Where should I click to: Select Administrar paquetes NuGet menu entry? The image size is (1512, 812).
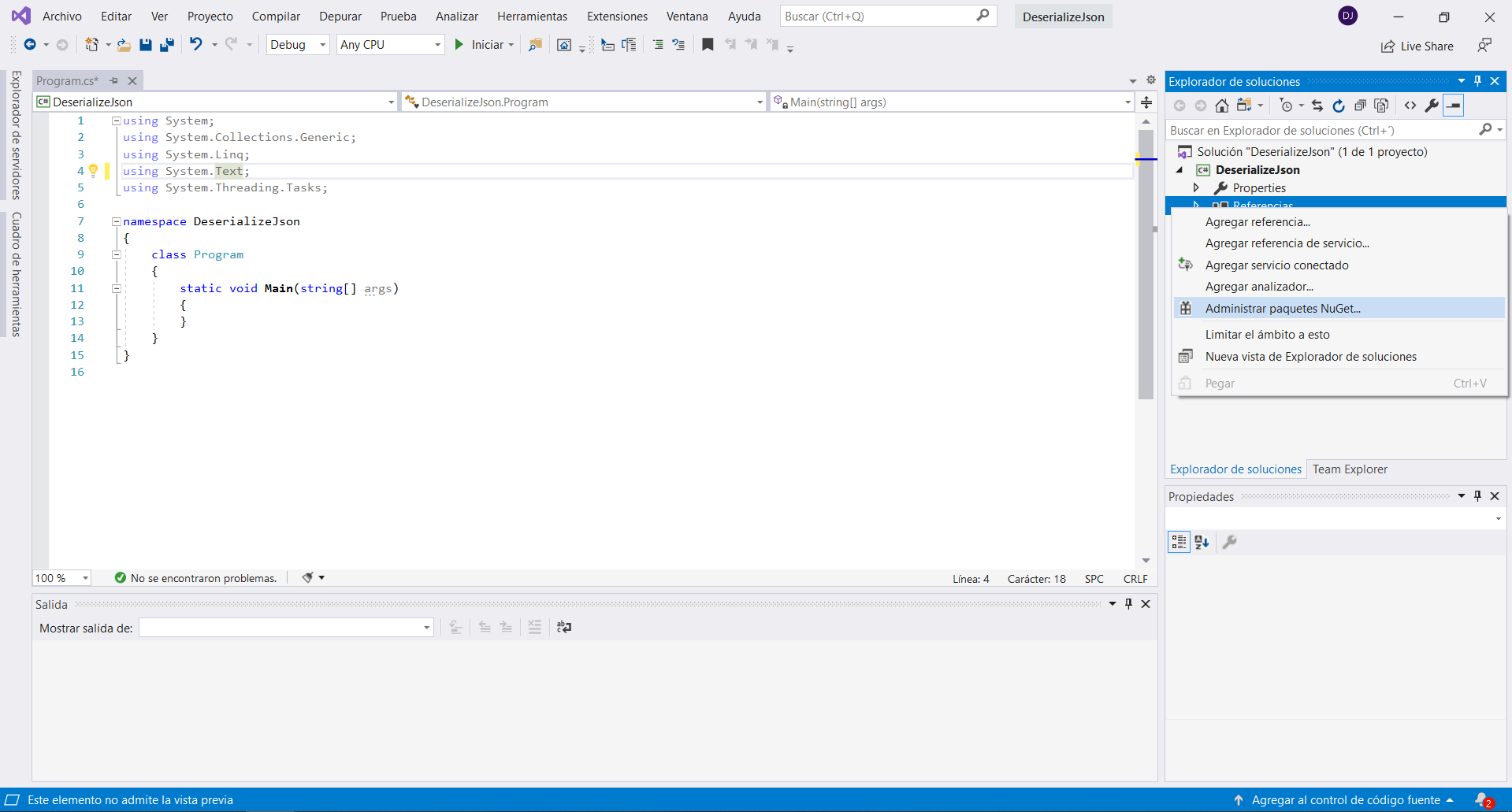click(1283, 309)
